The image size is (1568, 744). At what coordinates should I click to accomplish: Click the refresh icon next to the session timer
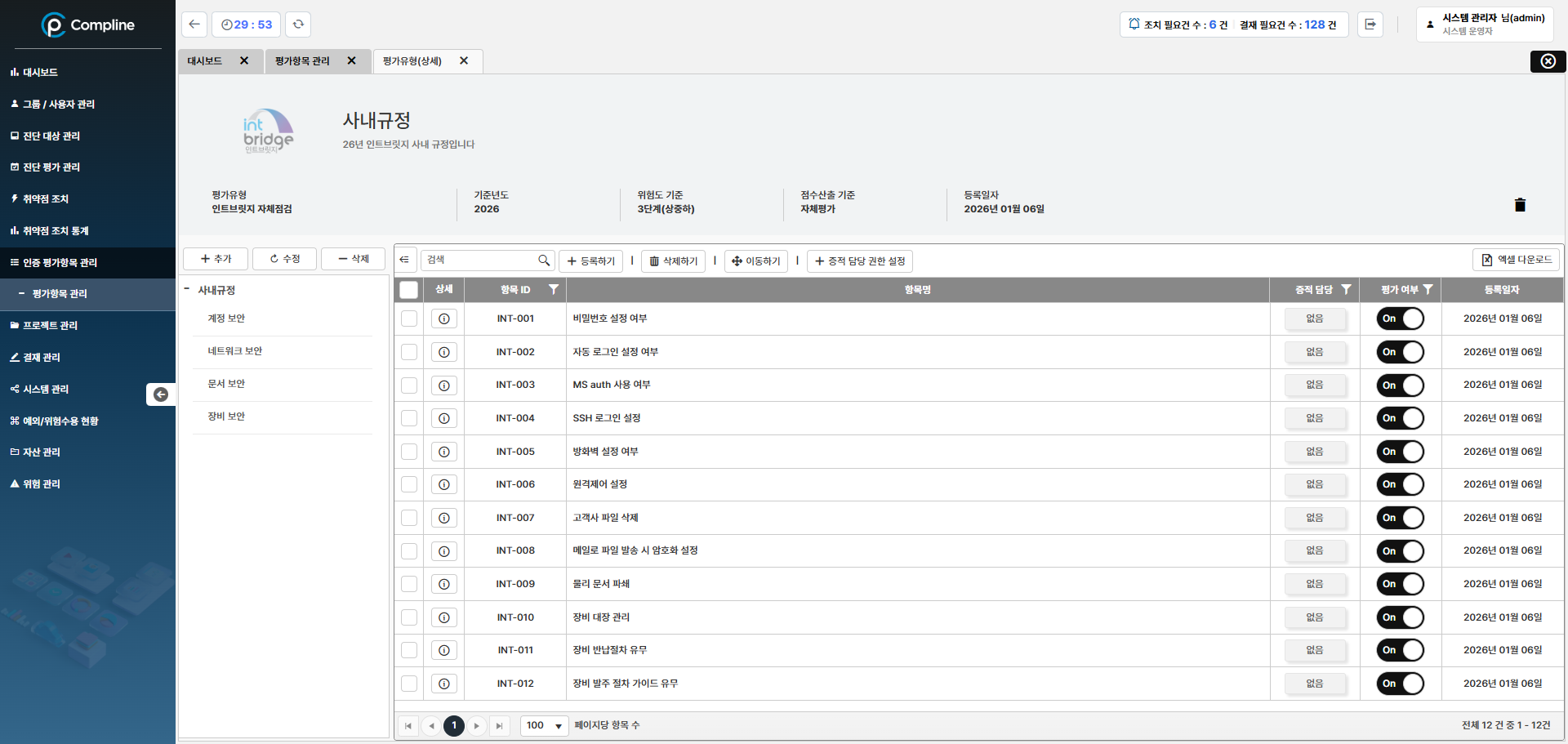298,25
